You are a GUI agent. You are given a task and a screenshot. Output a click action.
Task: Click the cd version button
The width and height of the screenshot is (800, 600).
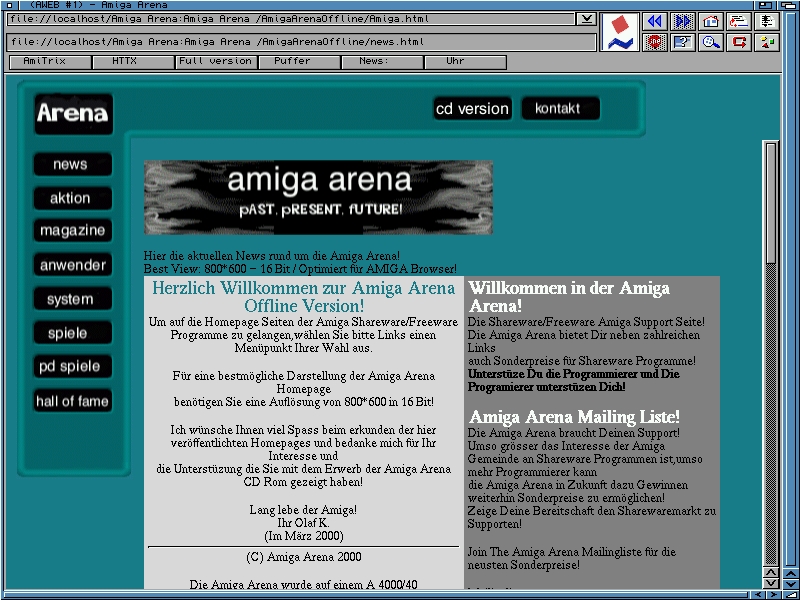pyautogui.click(x=472, y=109)
